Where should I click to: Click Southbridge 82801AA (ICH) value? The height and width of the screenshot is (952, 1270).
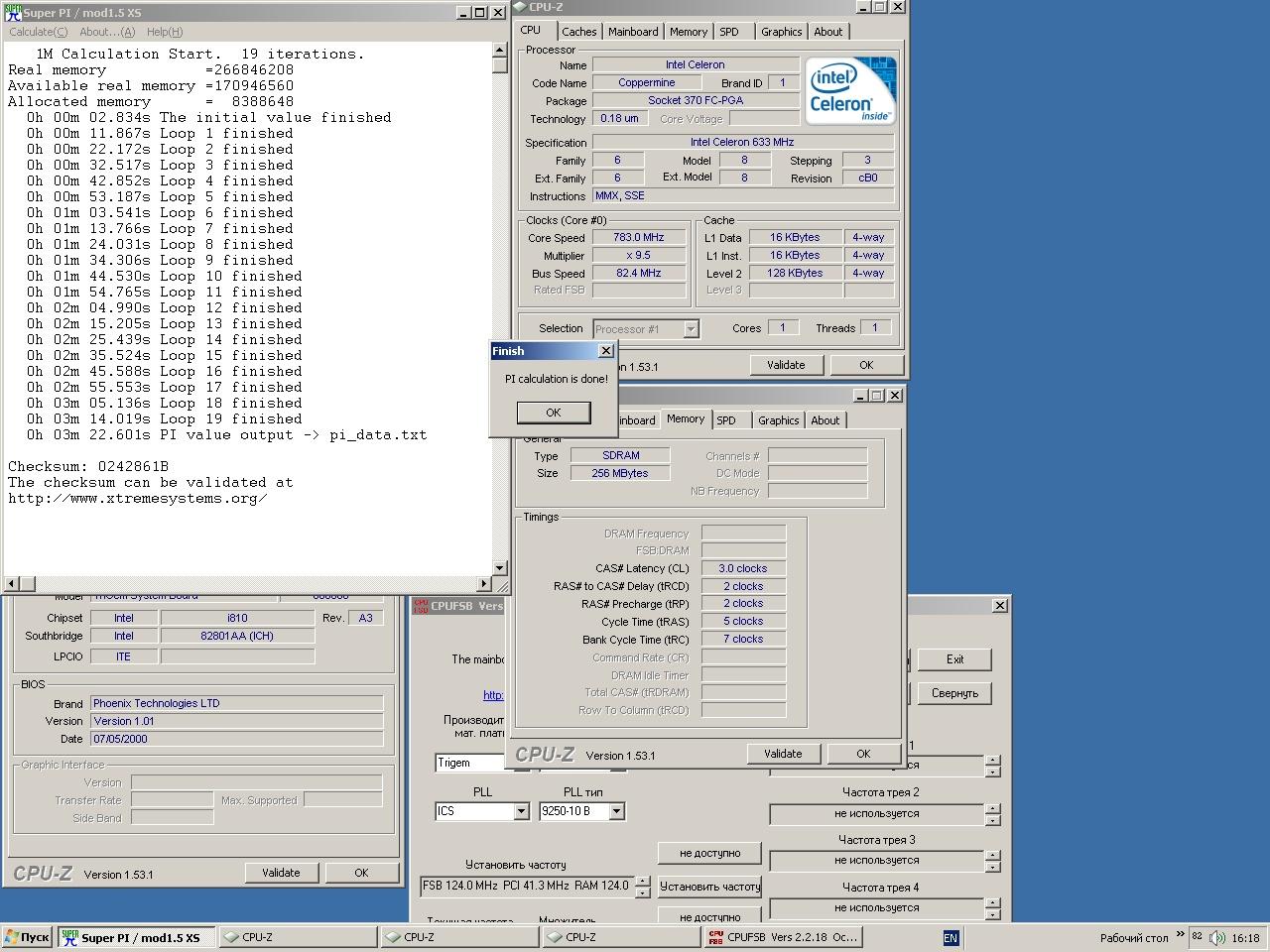(237, 637)
